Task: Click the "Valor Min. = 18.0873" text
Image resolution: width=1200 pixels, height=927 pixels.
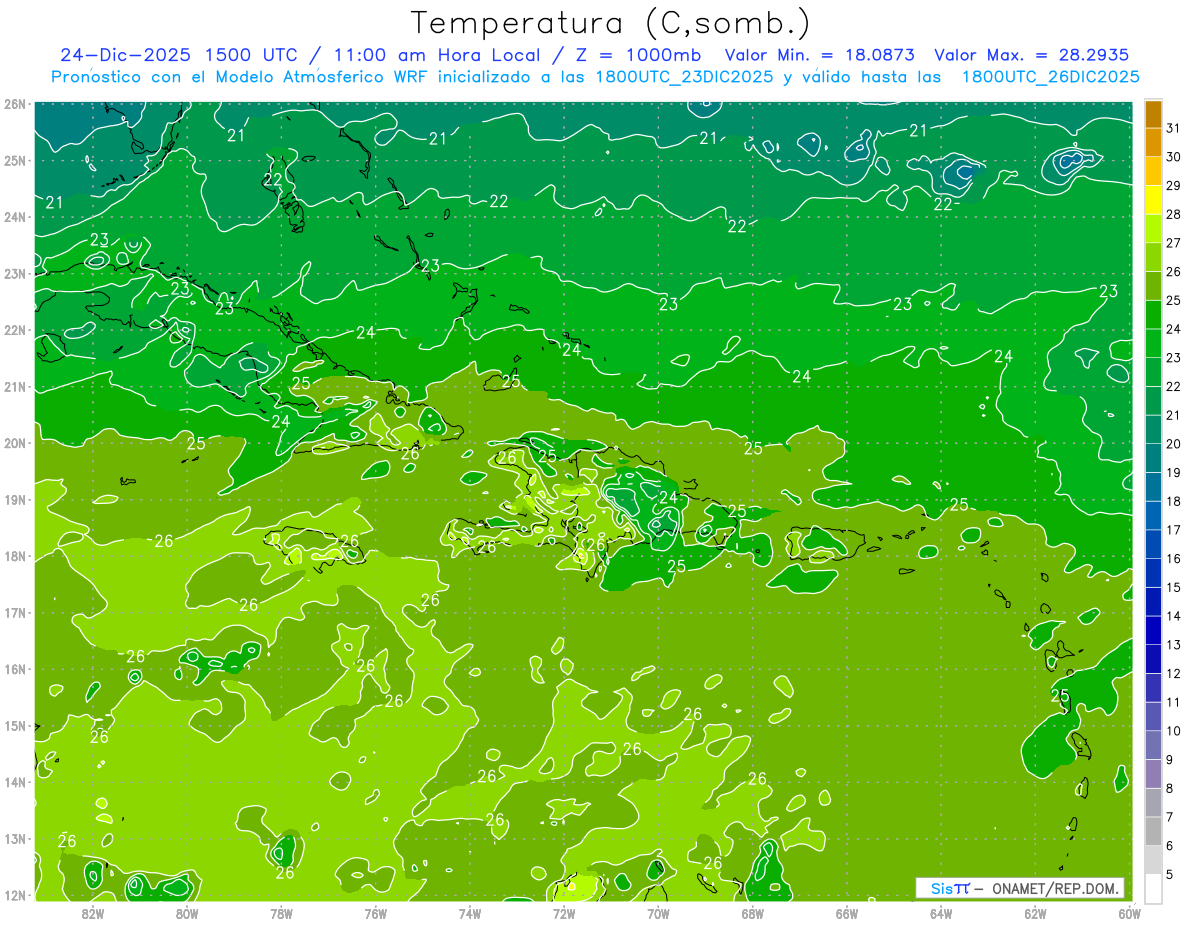Action: click(819, 55)
